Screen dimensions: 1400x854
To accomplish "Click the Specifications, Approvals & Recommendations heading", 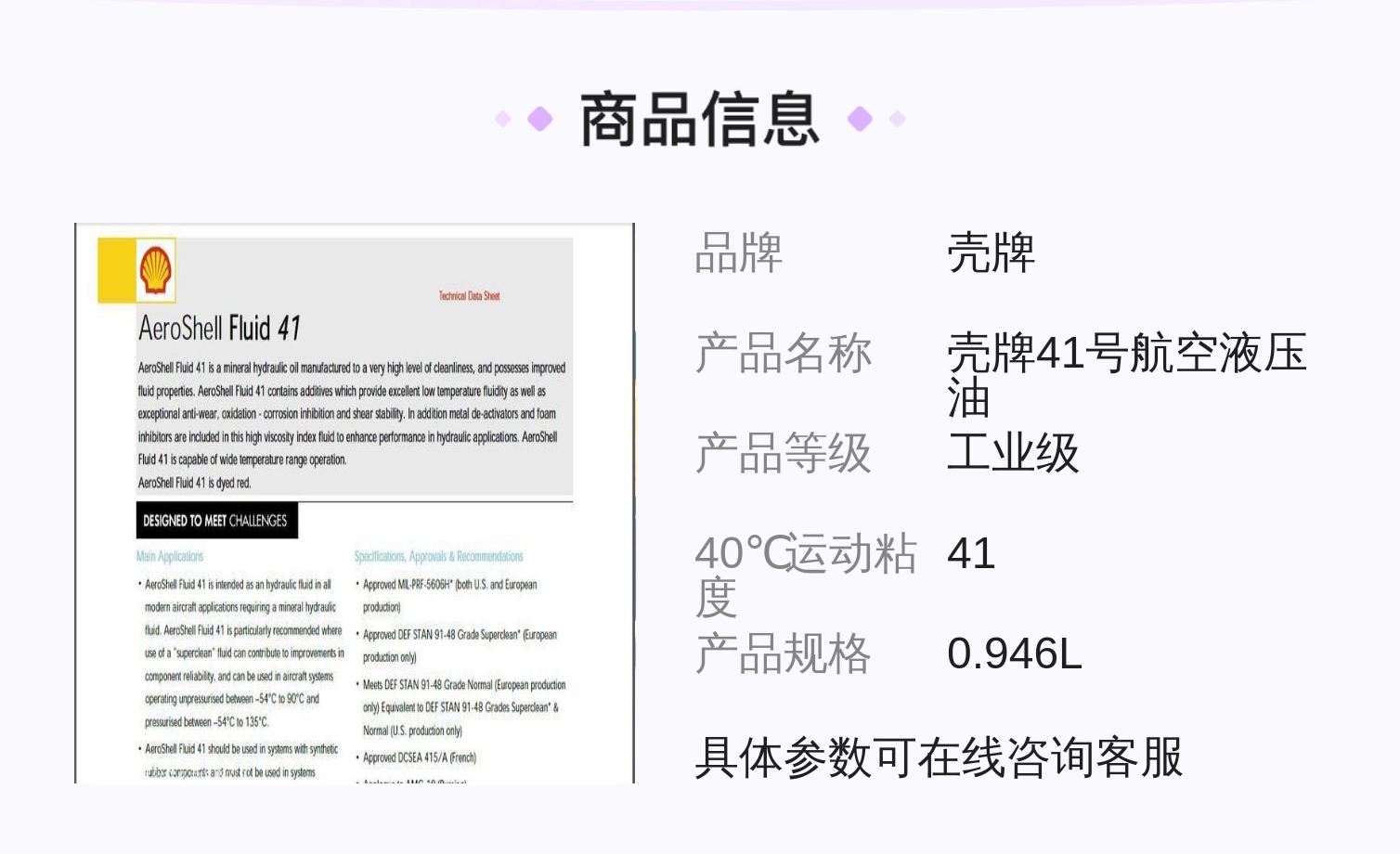I will point(439,557).
